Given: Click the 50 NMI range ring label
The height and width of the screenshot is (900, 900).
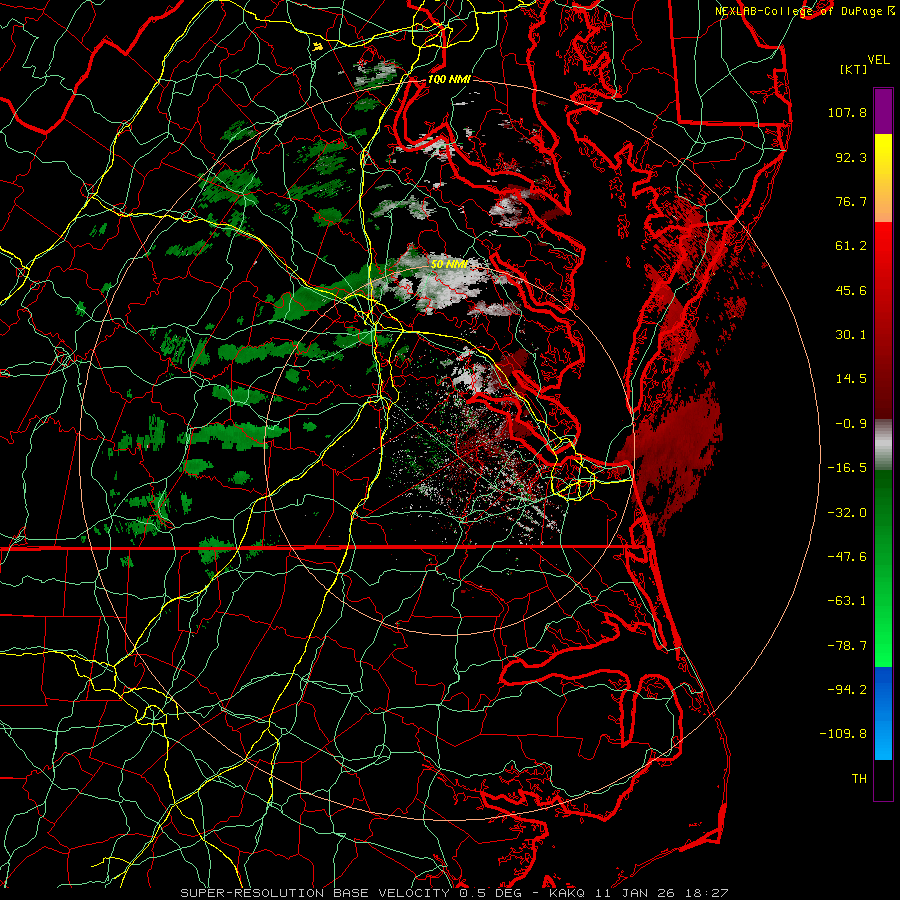Looking at the screenshot, I should click(x=449, y=265).
